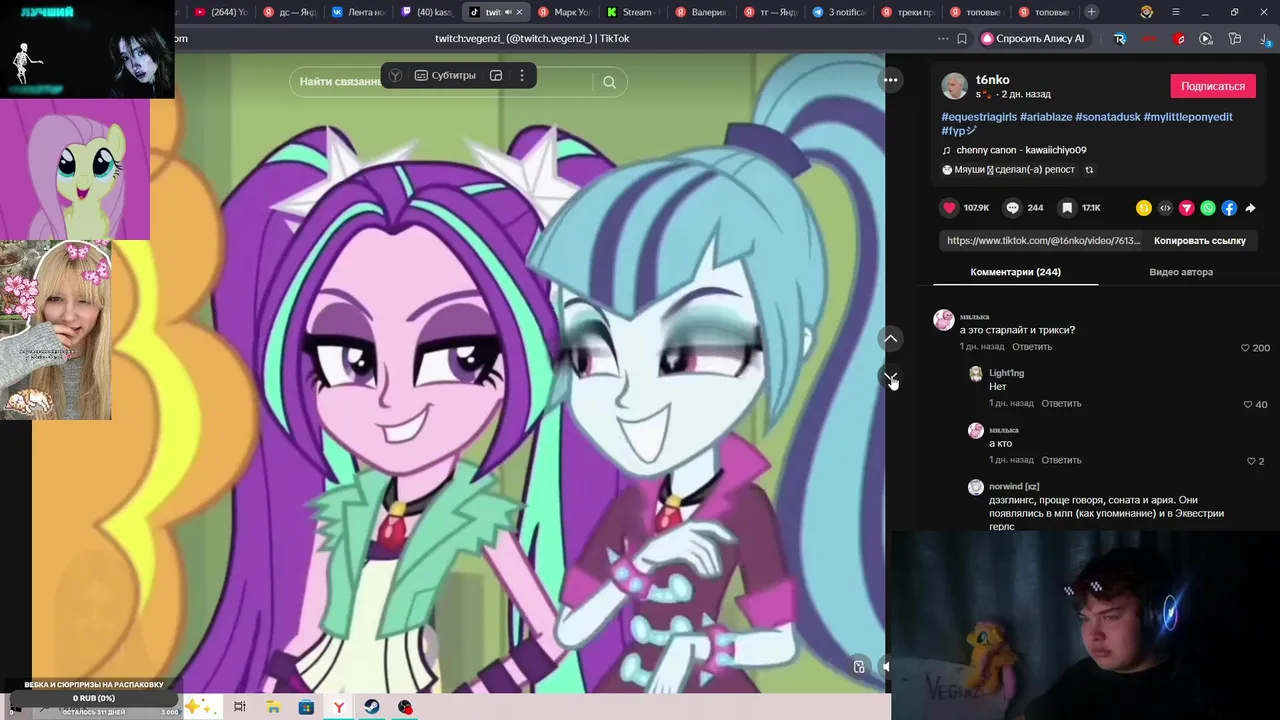Image resolution: width=1280 pixels, height=720 pixels.
Task: Click the TikTok video URL field
Action: 1043,241
